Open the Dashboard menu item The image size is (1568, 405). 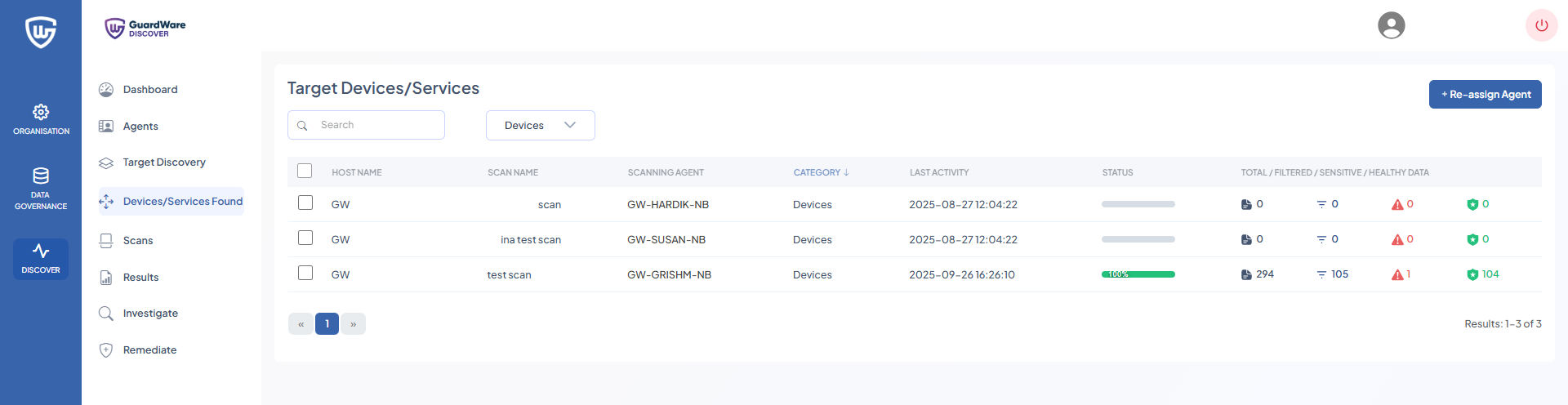[x=150, y=90]
